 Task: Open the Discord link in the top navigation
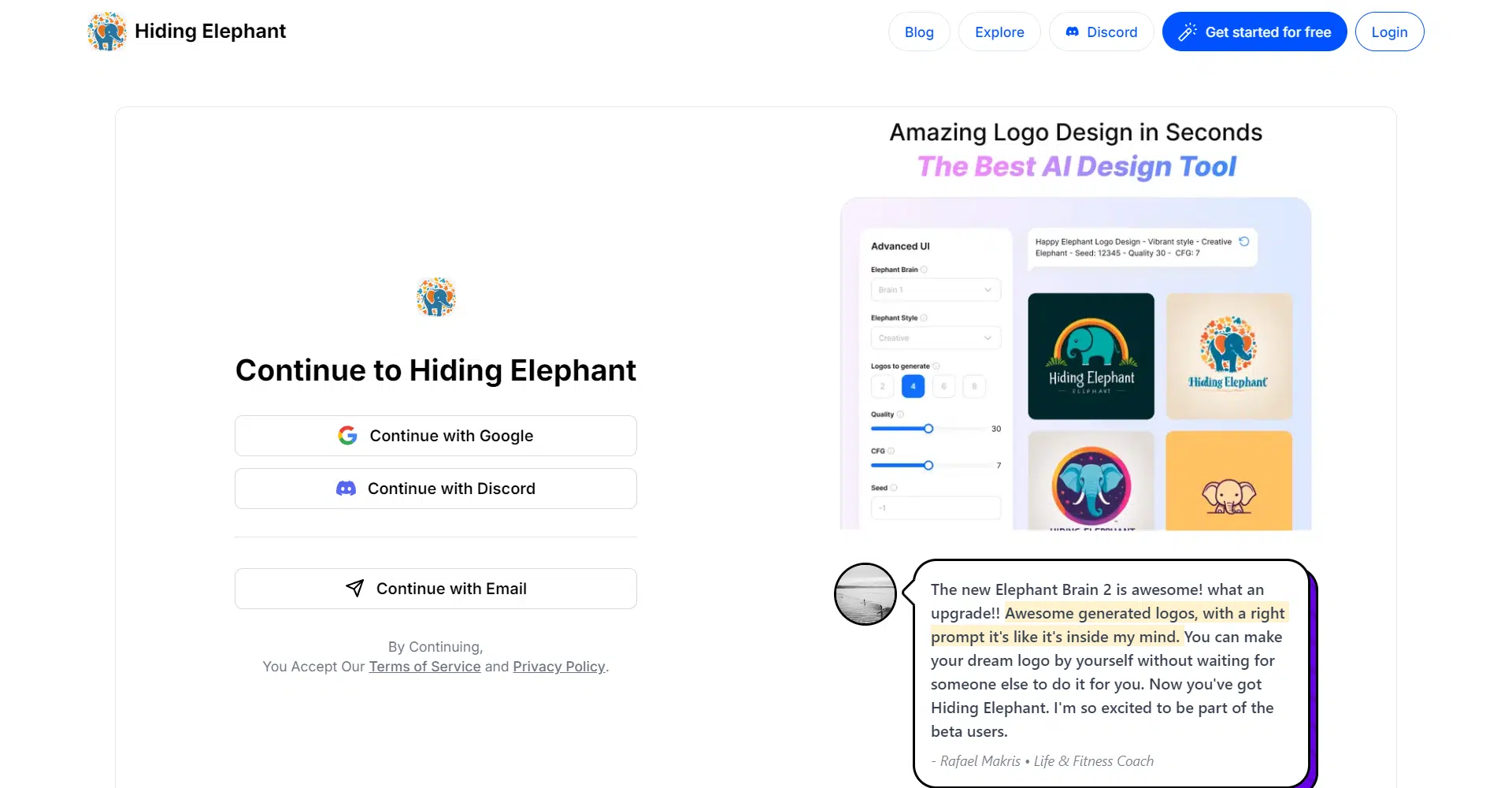1101,32
